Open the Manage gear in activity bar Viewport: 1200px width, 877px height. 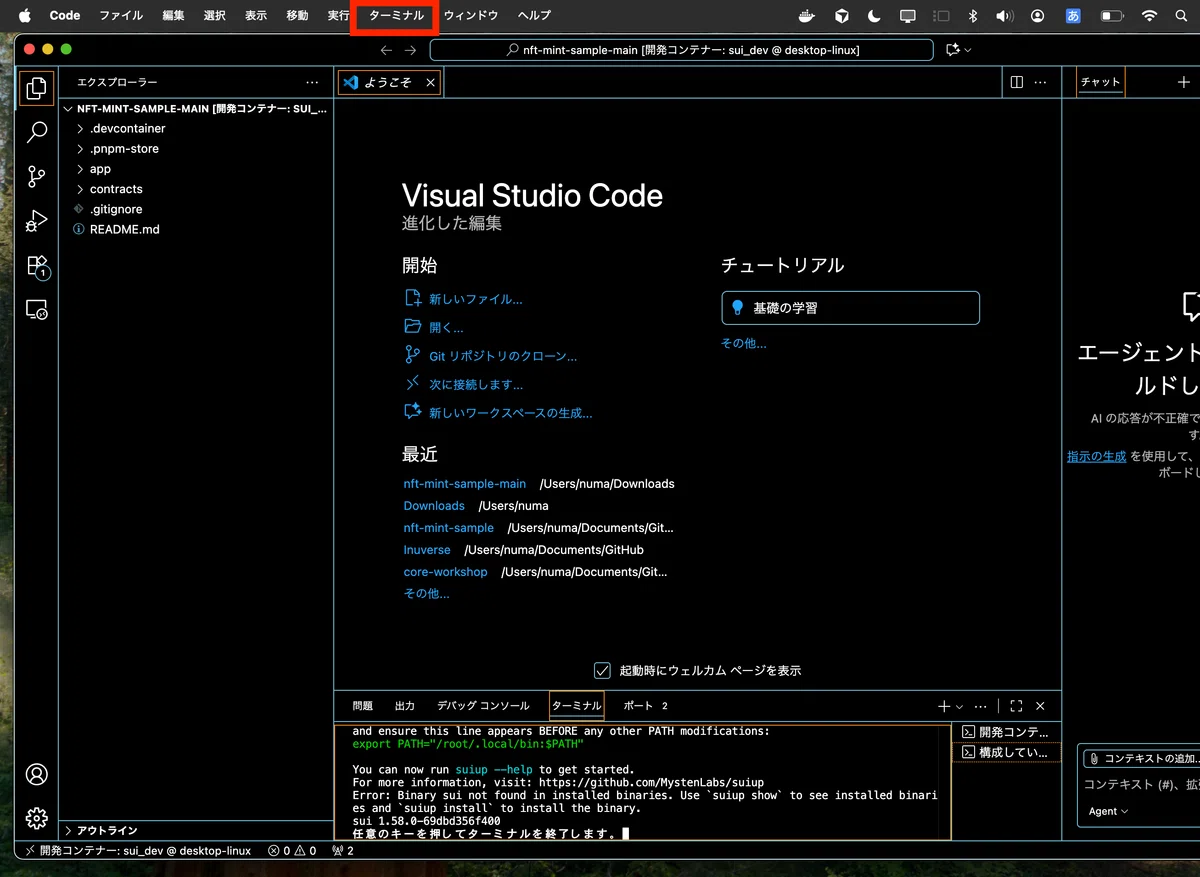36,818
